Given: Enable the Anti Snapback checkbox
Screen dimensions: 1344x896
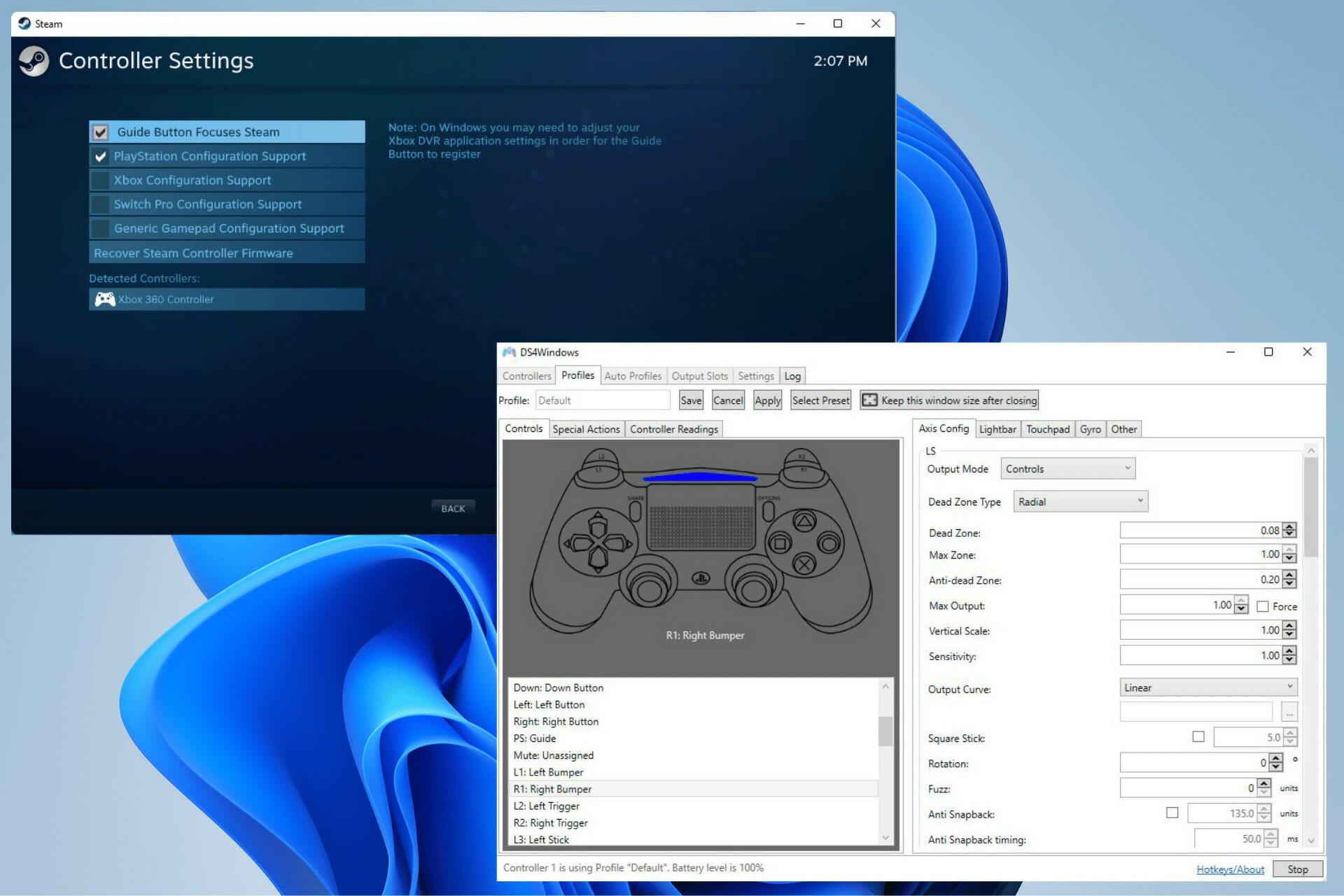Looking at the screenshot, I should [x=1172, y=813].
